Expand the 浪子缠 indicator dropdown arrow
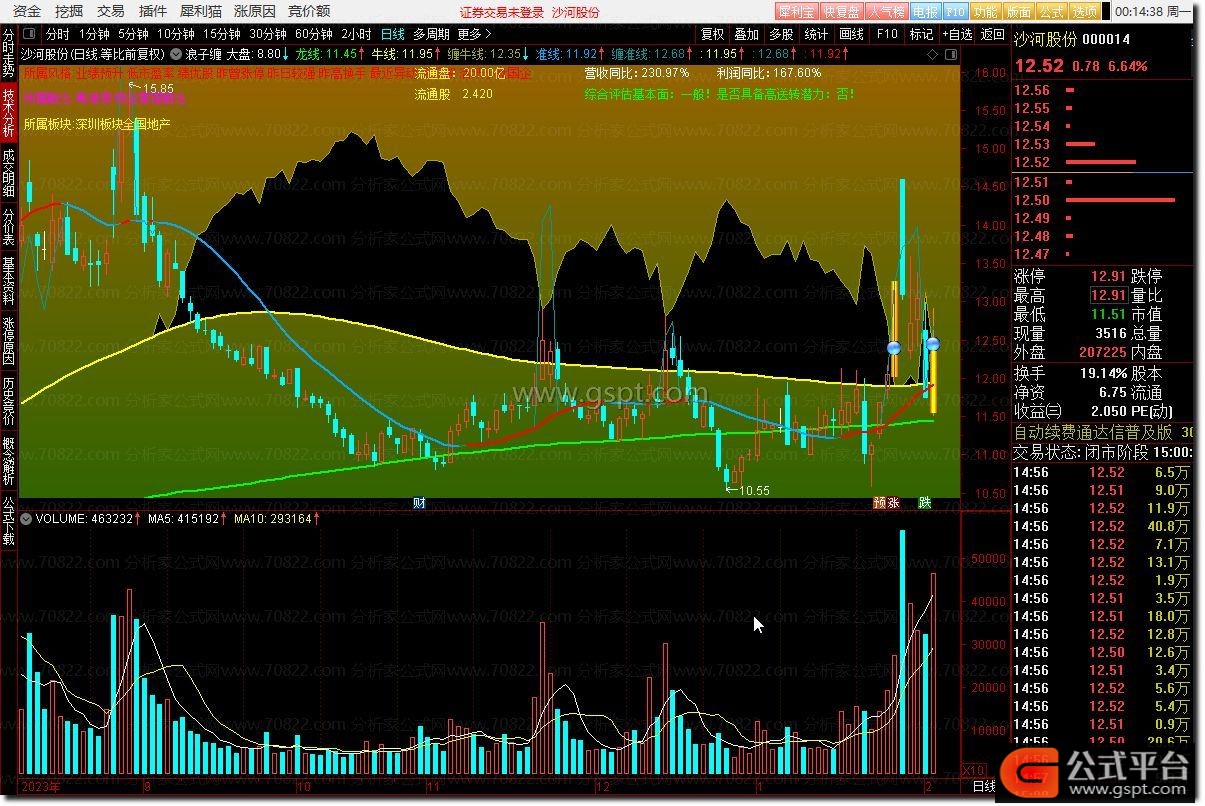This screenshot has width=1205, height=806. [177, 53]
